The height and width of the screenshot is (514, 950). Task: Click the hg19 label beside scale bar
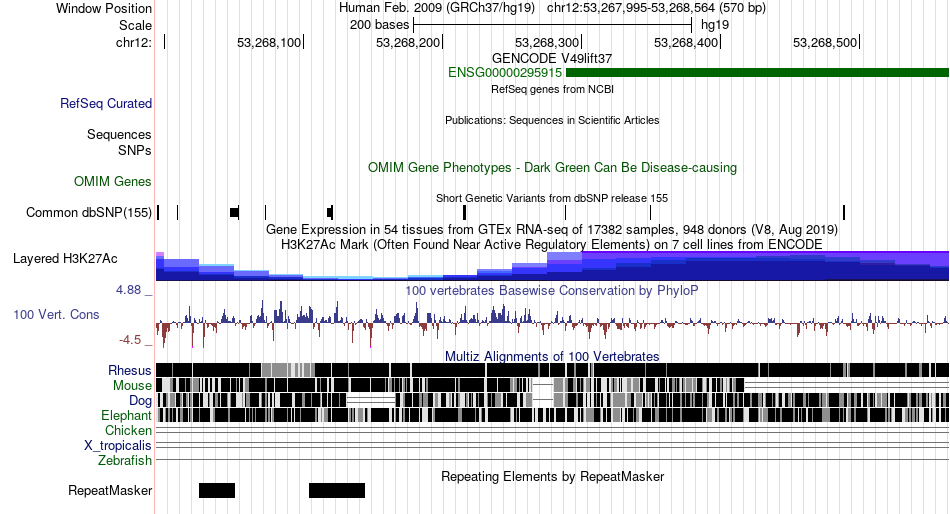[x=715, y=25]
